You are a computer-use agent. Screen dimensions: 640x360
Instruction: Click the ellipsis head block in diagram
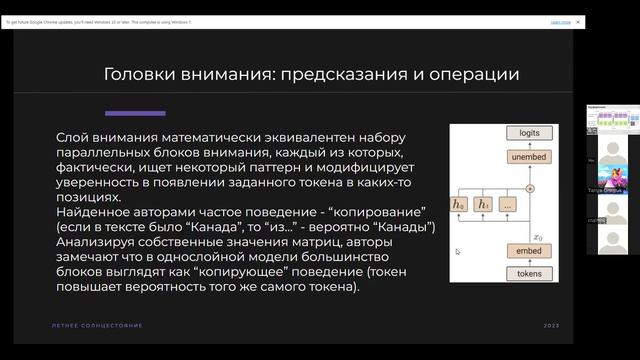point(507,204)
